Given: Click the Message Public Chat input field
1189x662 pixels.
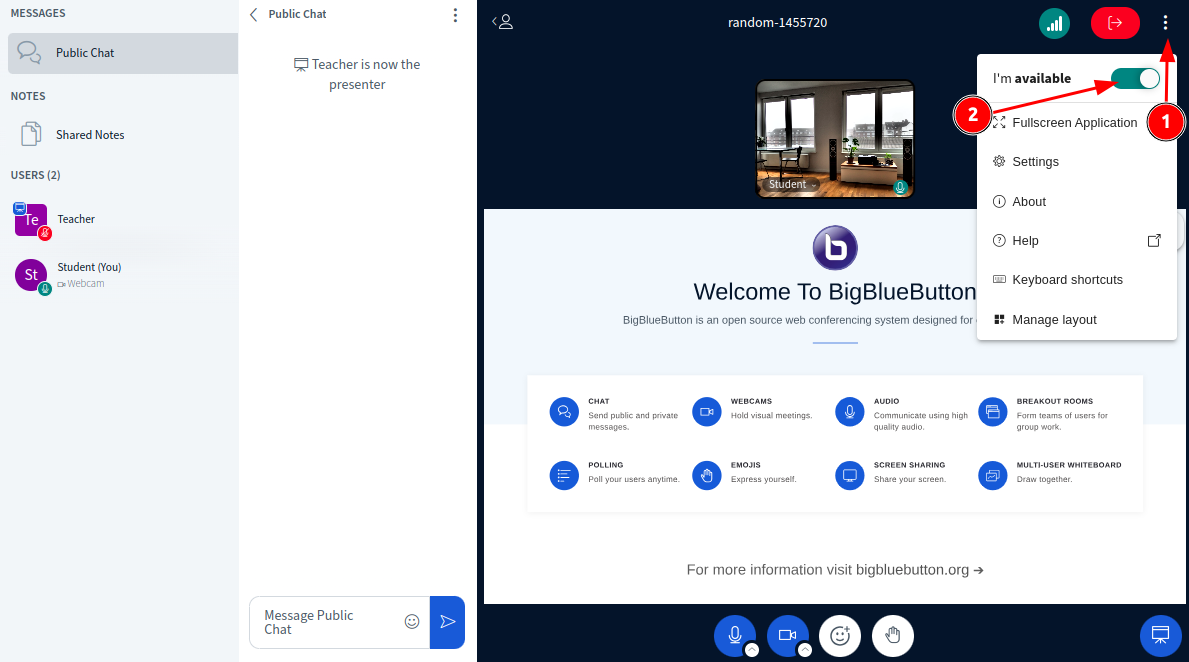Looking at the screenshot, I should coord(328,622).
